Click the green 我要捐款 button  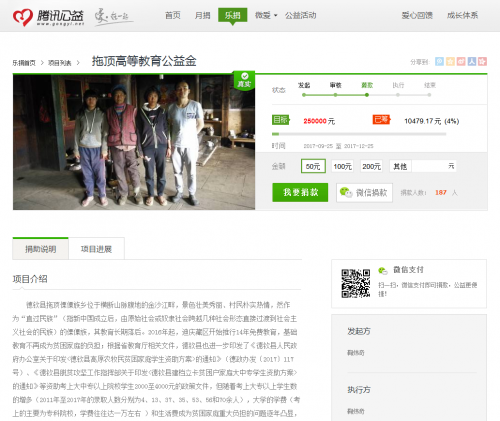coord(300,192)
